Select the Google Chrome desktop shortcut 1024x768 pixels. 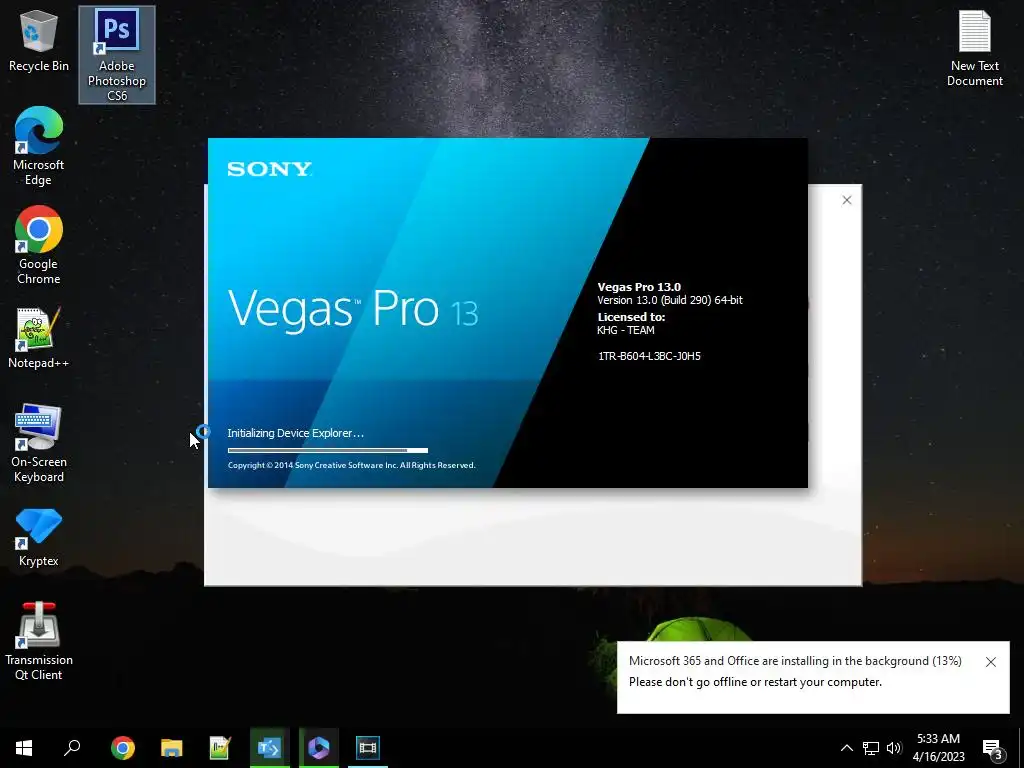pyautogui.click(x=39, y=246)
